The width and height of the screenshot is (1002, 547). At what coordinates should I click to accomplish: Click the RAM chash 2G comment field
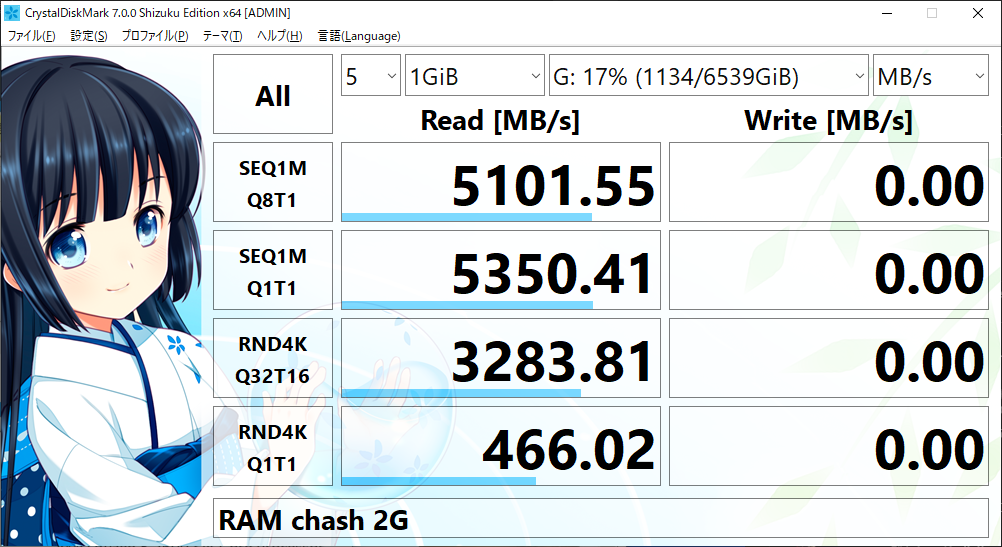click(601, 519)
